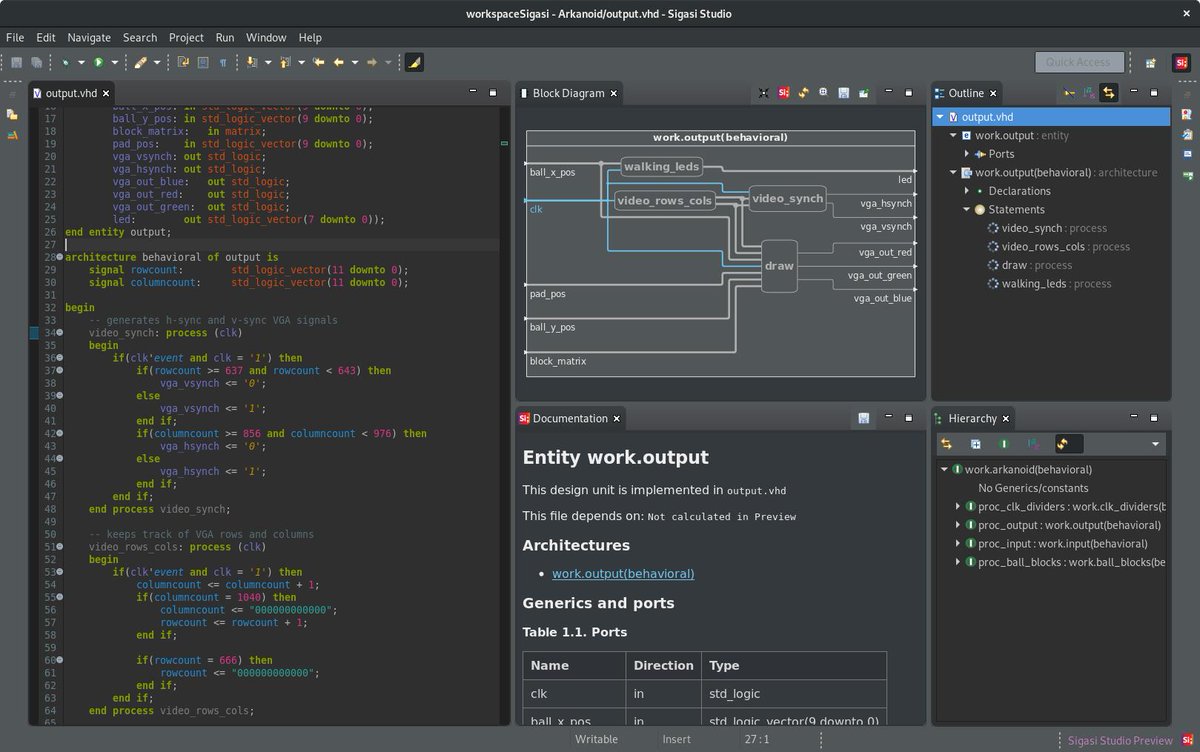The height and width of the screenshot is (752, 1200).
Task: Click the green Run button in the toolbar
Action: click(x=98, y=62)
